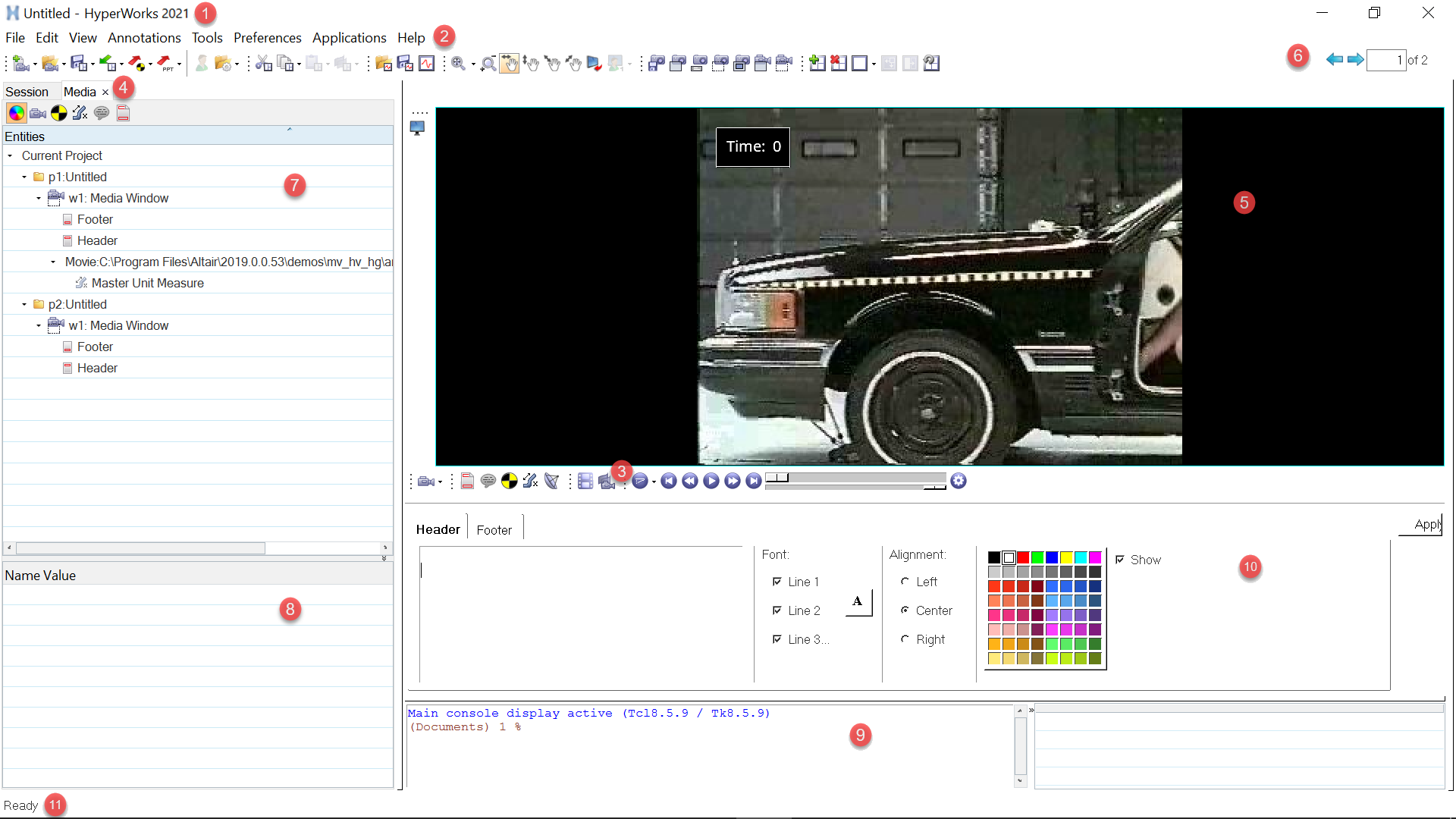Click the Publish to PPT toolbar icon
The image size is (1456, 819).
(165, 64)
